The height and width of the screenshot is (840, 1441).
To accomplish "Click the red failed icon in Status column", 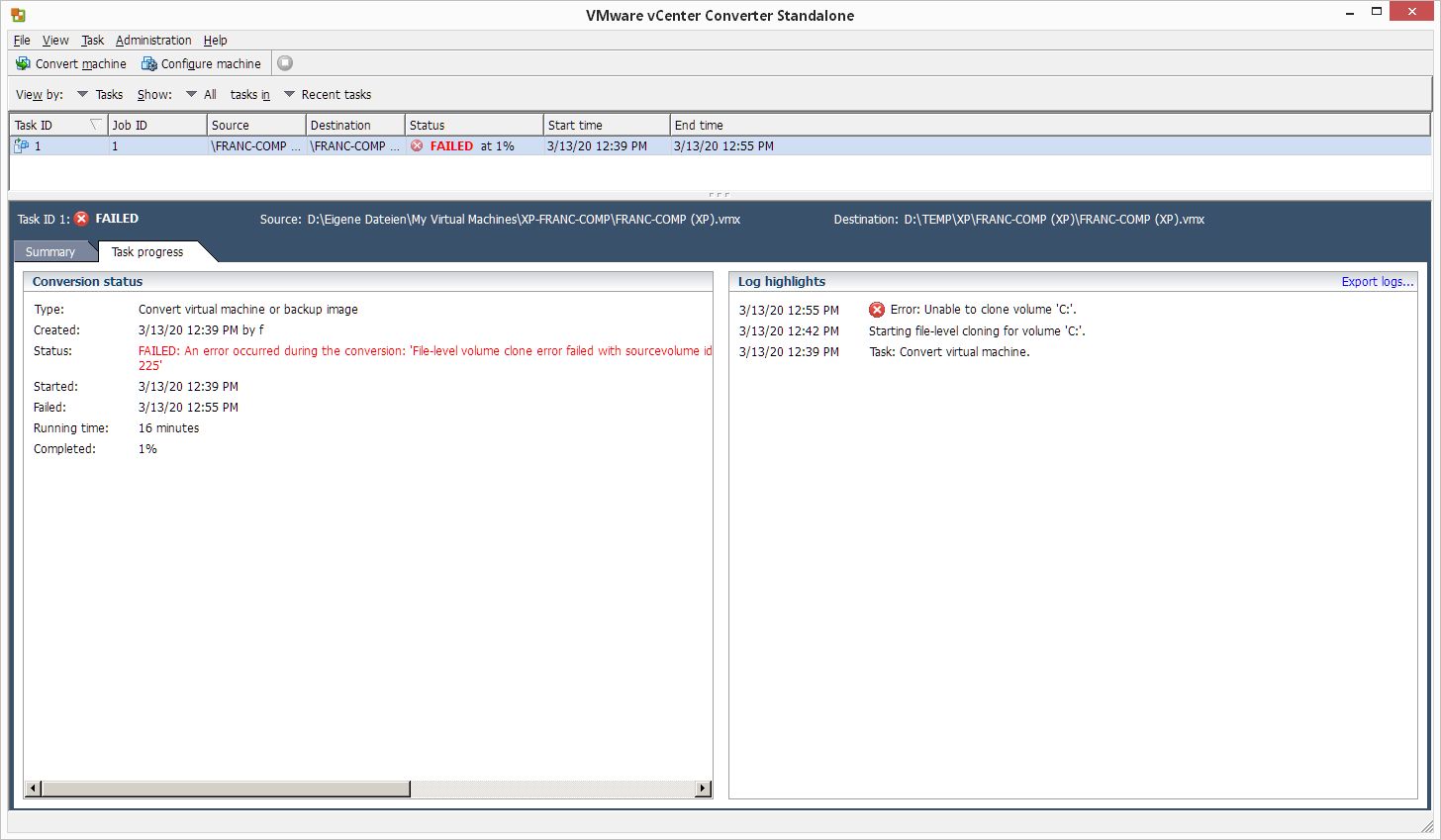I will tap(417, 145).
